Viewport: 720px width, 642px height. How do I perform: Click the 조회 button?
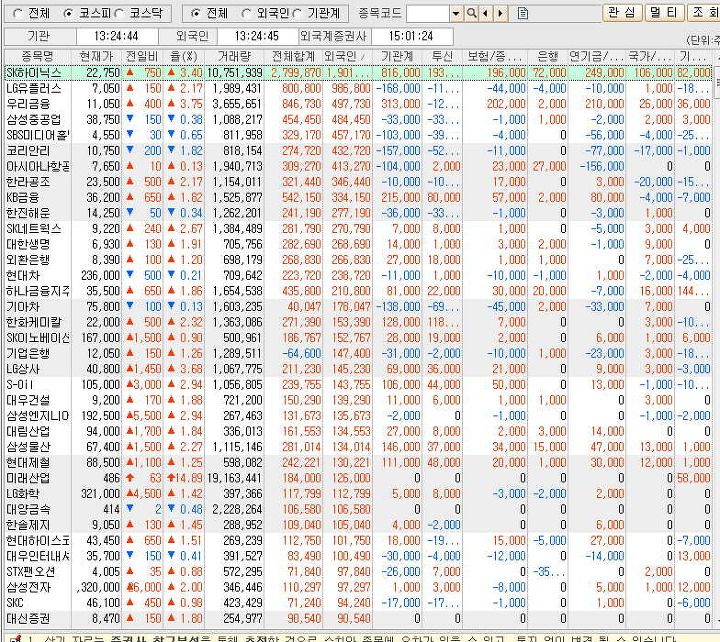(x=704, y=12)
